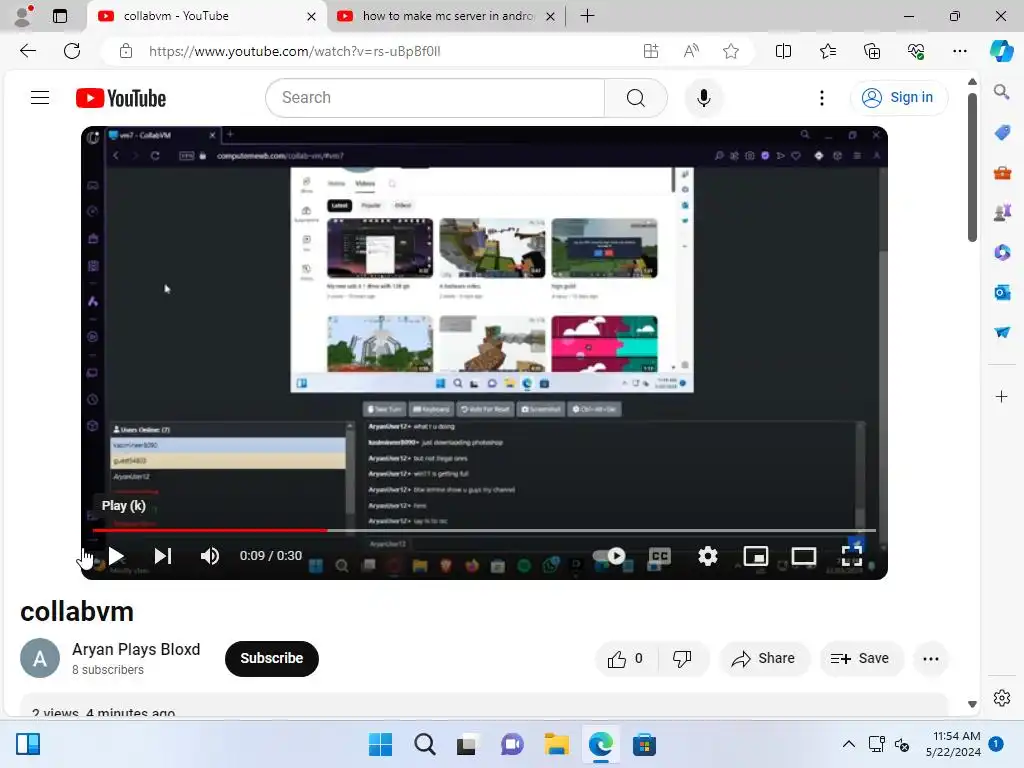Open Browser essentials heart icon
The height and width of the screenshot is (768, 1024).
(x=916, y=51)
